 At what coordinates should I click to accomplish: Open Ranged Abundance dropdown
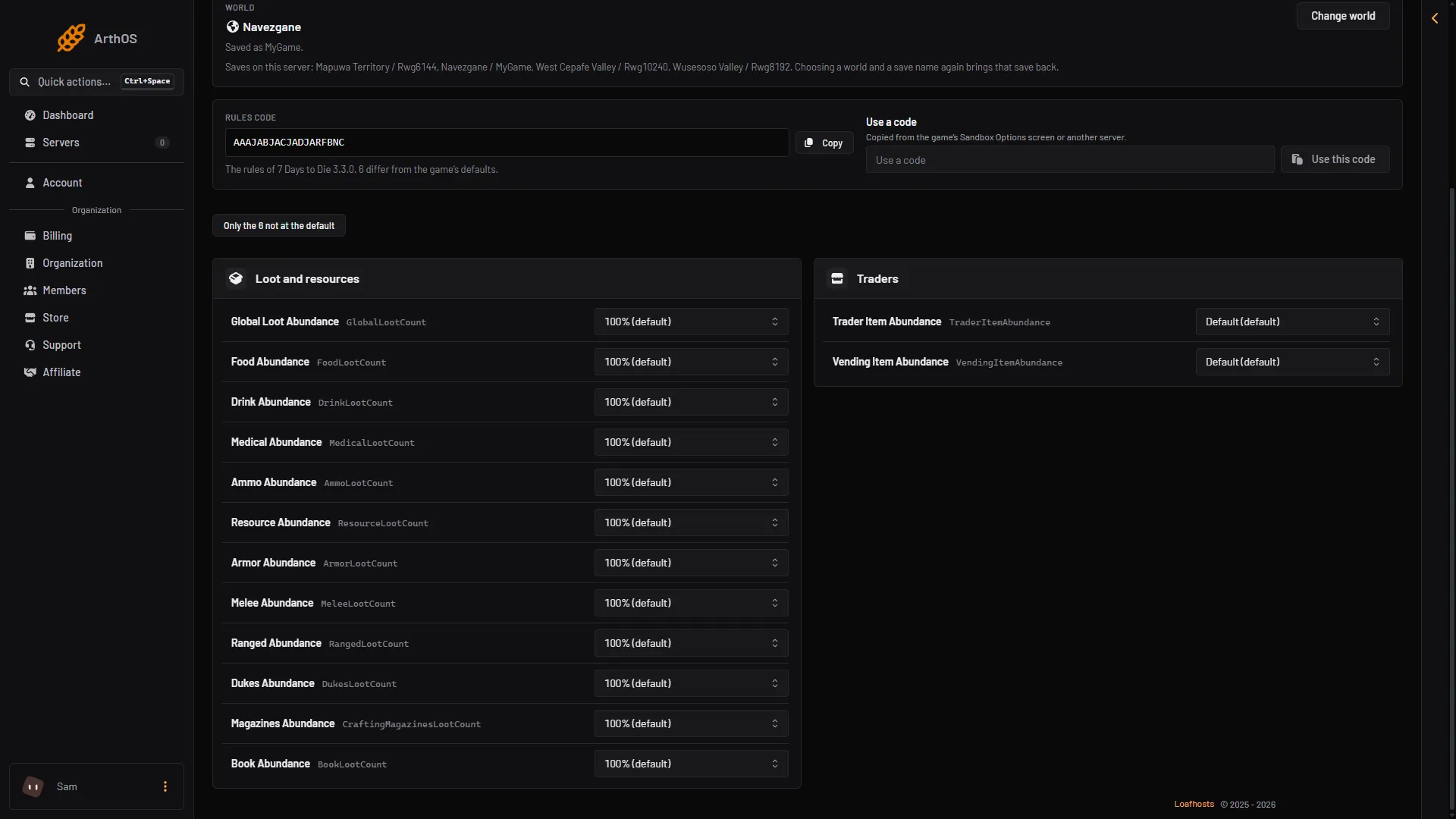tap(691, 643)
